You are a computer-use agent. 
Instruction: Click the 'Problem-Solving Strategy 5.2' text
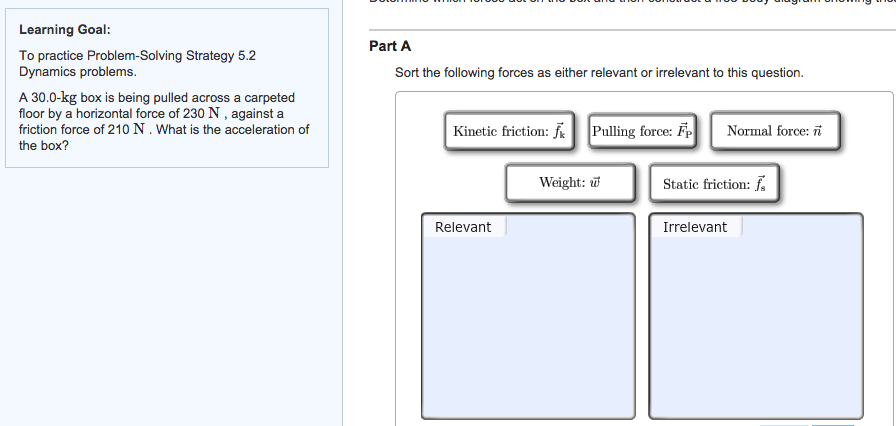click(171, 56)
